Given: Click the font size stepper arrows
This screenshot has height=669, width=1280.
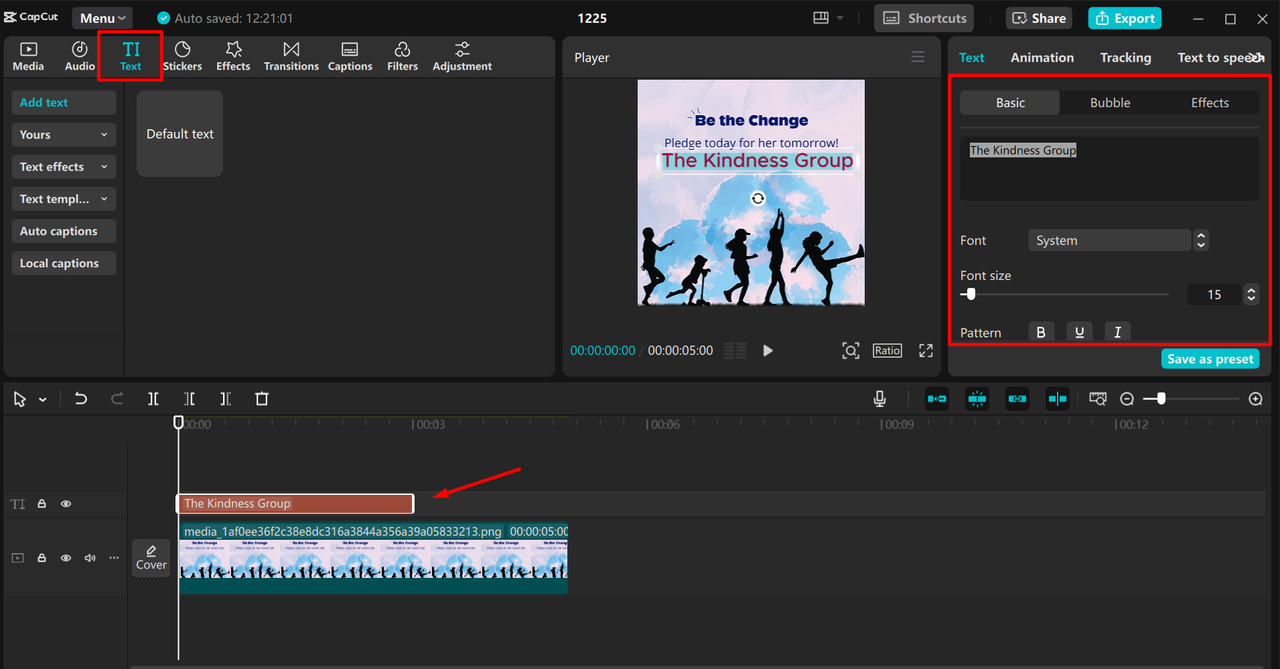Looking at the screenshot, I should (1251, 294).
